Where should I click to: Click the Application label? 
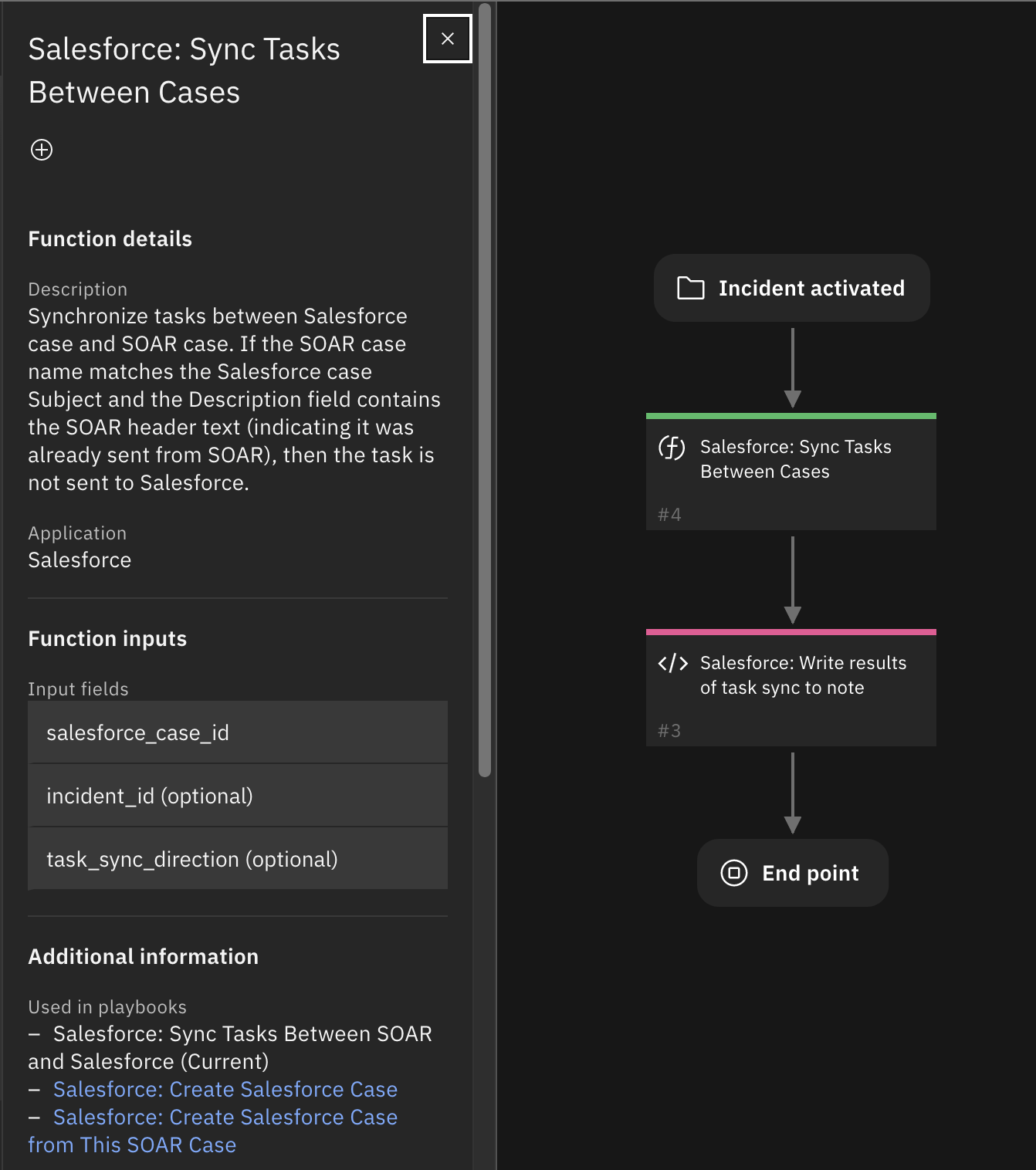coord(77,533)
